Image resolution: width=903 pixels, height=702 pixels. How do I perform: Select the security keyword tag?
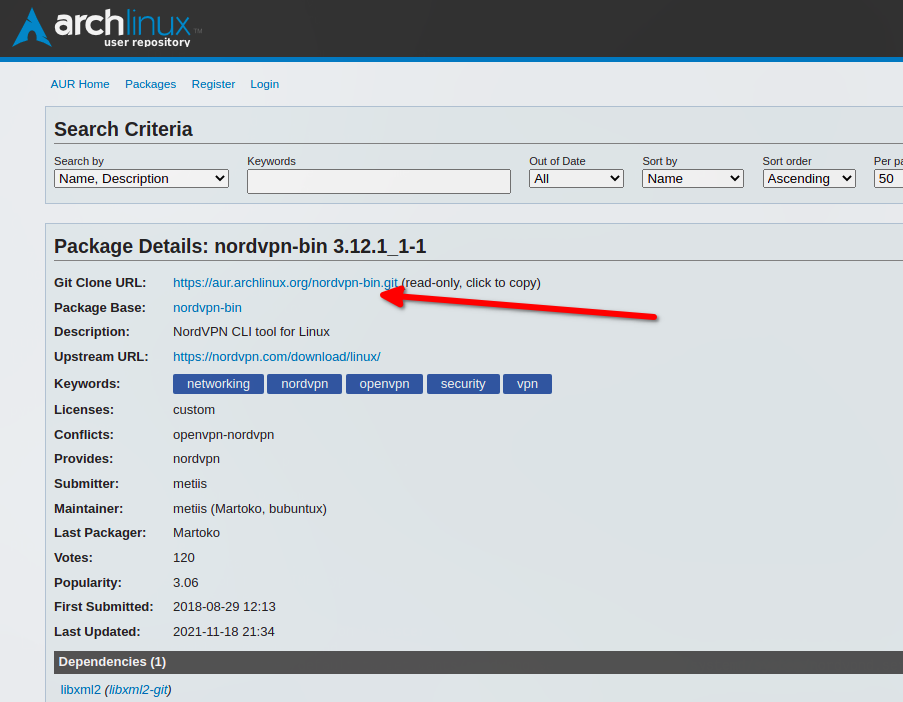click(x=463, y=384)
